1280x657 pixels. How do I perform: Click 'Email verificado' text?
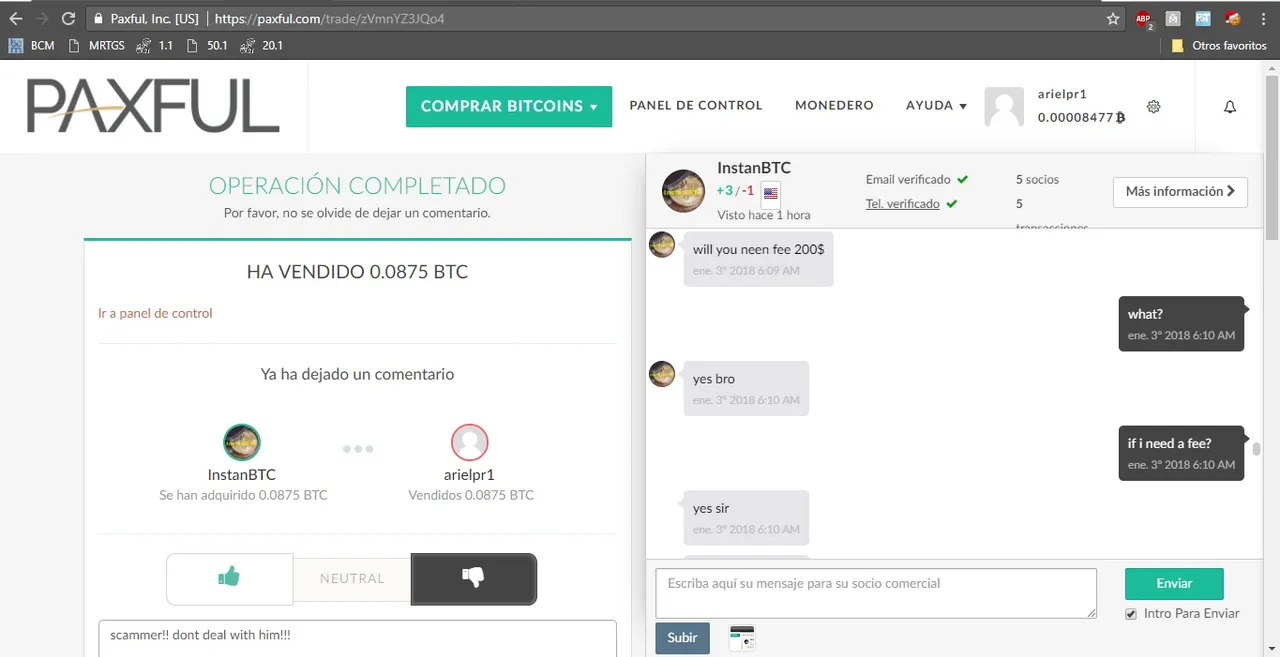(x=908, y=180)
